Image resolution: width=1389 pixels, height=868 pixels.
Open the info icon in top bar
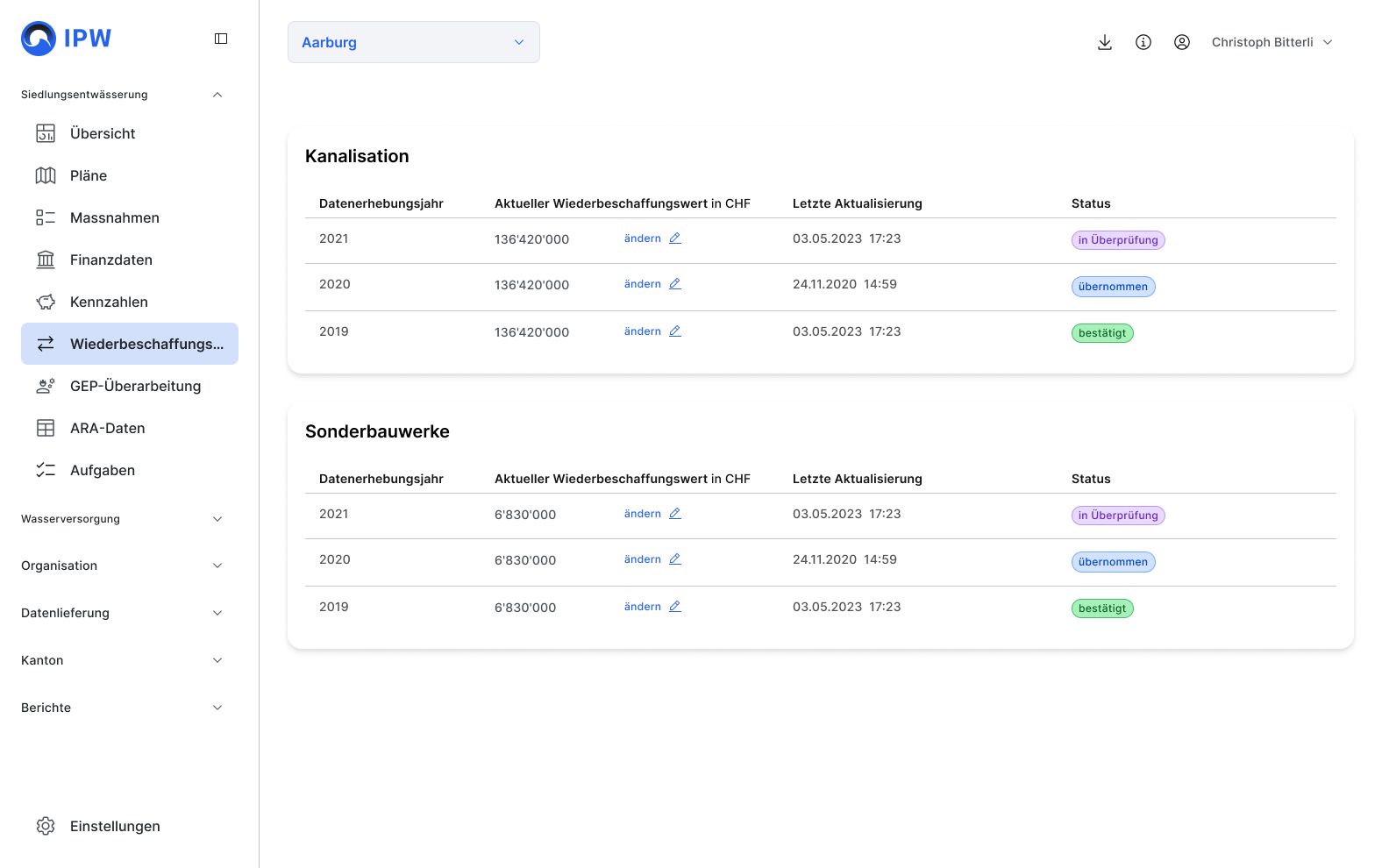(x=1143, y=42)
